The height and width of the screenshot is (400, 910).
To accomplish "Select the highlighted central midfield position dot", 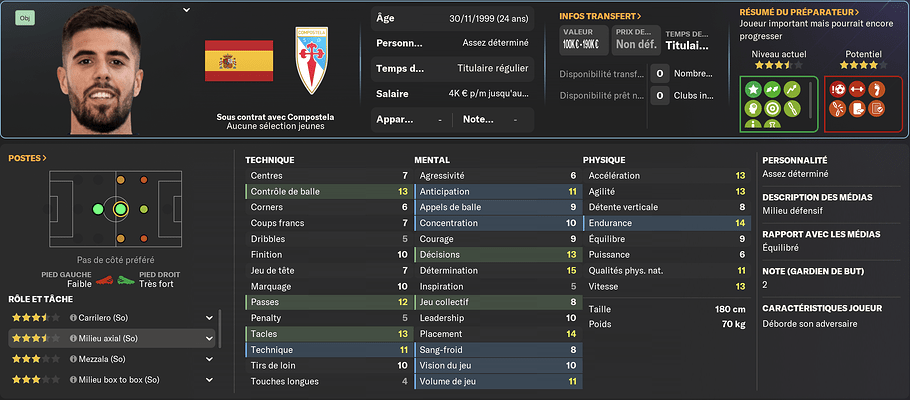I will pos(120,209).
